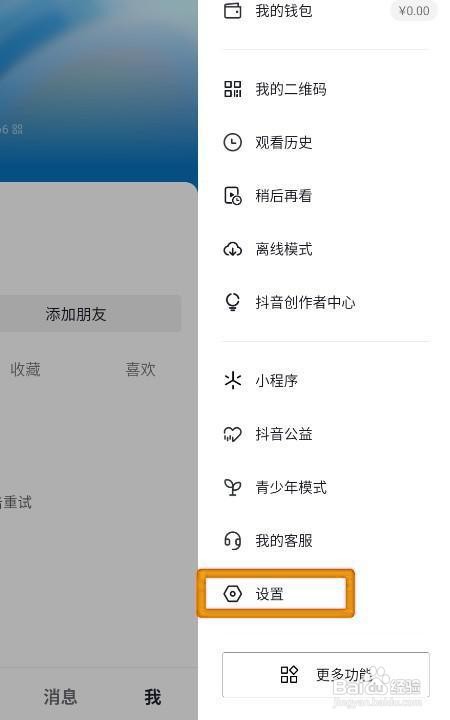This screenshot has width=450, height=720.
Task: Tap the ¥0.00 wallet balance badge
Action: pos(414,11)
